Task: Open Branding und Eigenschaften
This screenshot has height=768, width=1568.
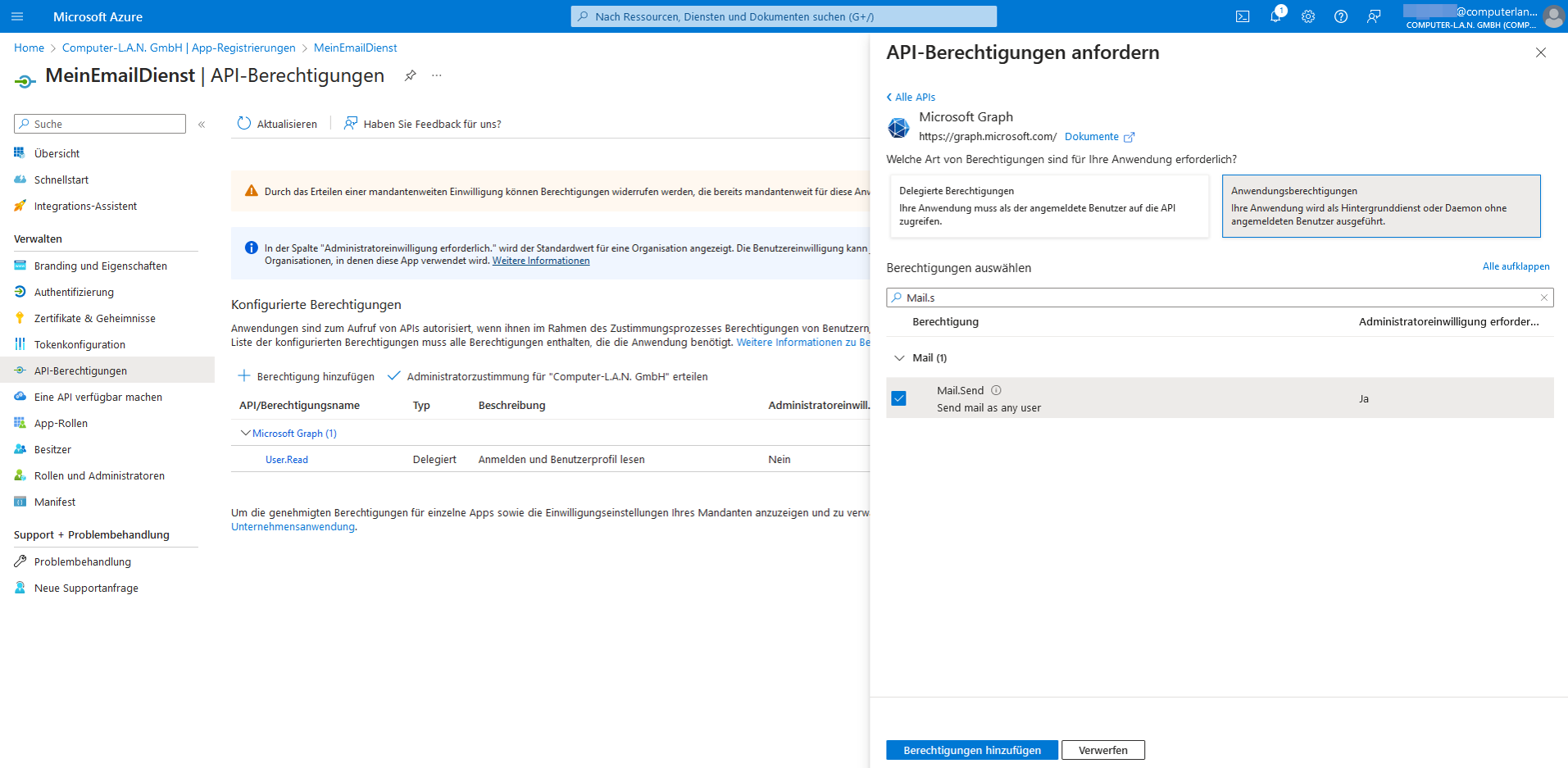Action: 100,266
